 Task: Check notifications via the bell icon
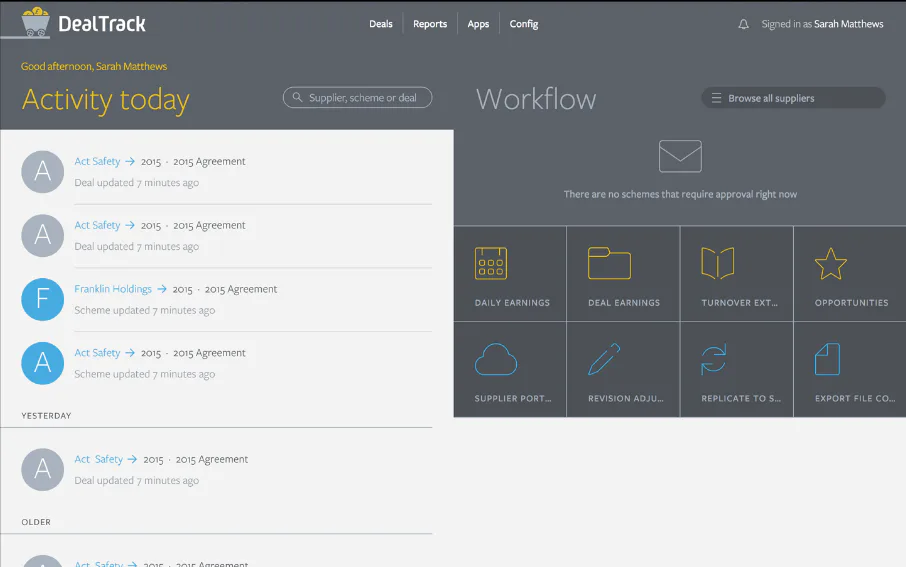(x=744, y=24)
